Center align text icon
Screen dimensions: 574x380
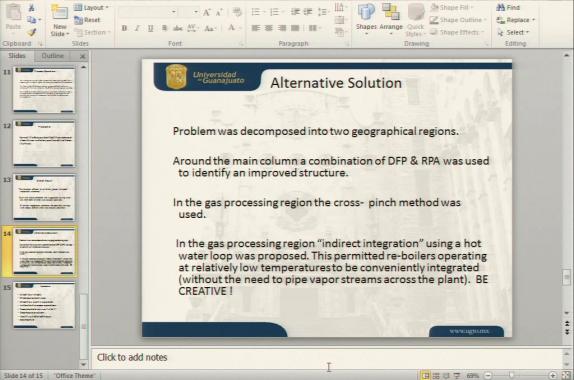tap(269, 28)
